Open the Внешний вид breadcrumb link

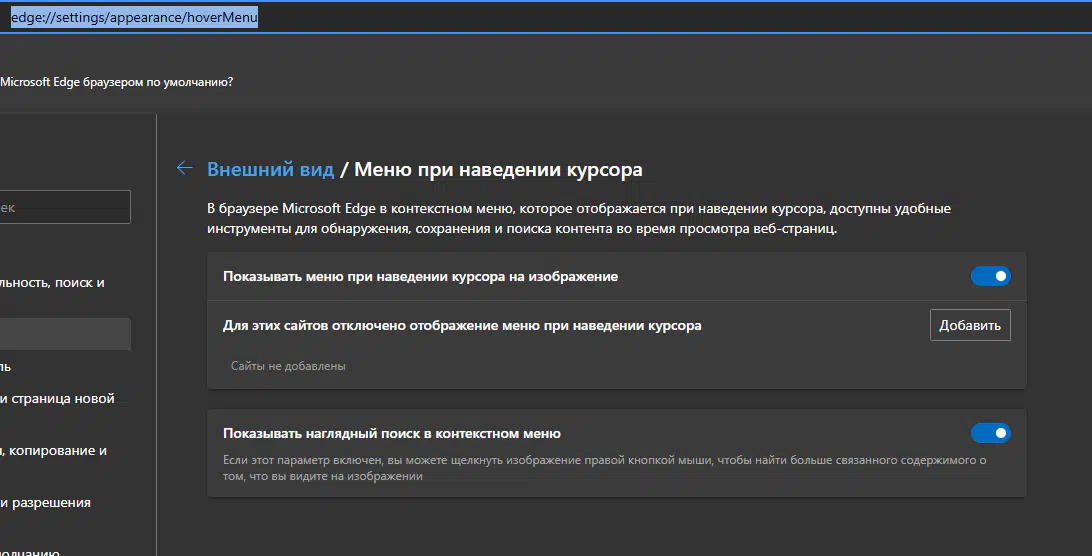[270, 169]
